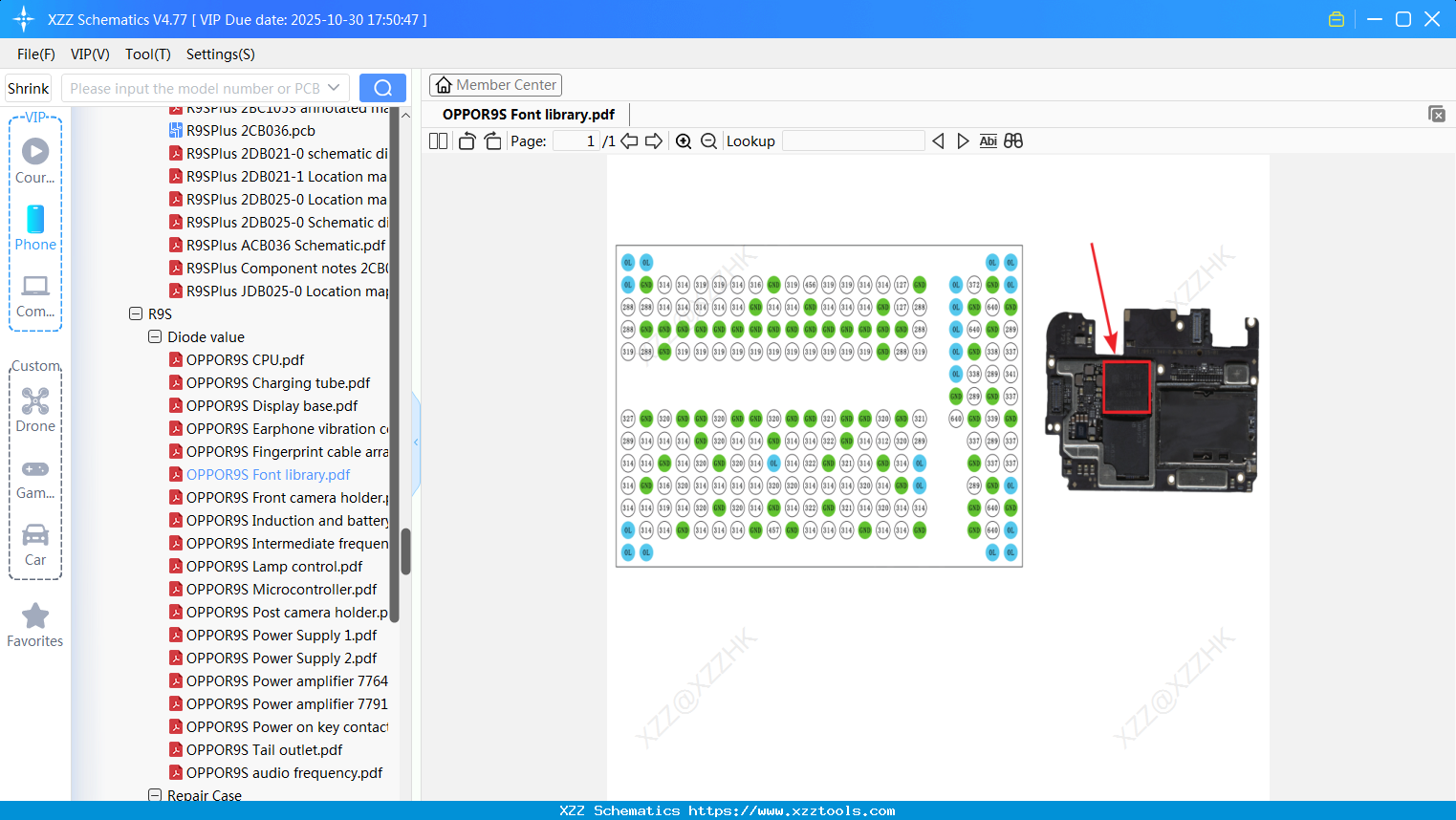
Task: Click the binoculars search icon
Action: (1013, 141)
